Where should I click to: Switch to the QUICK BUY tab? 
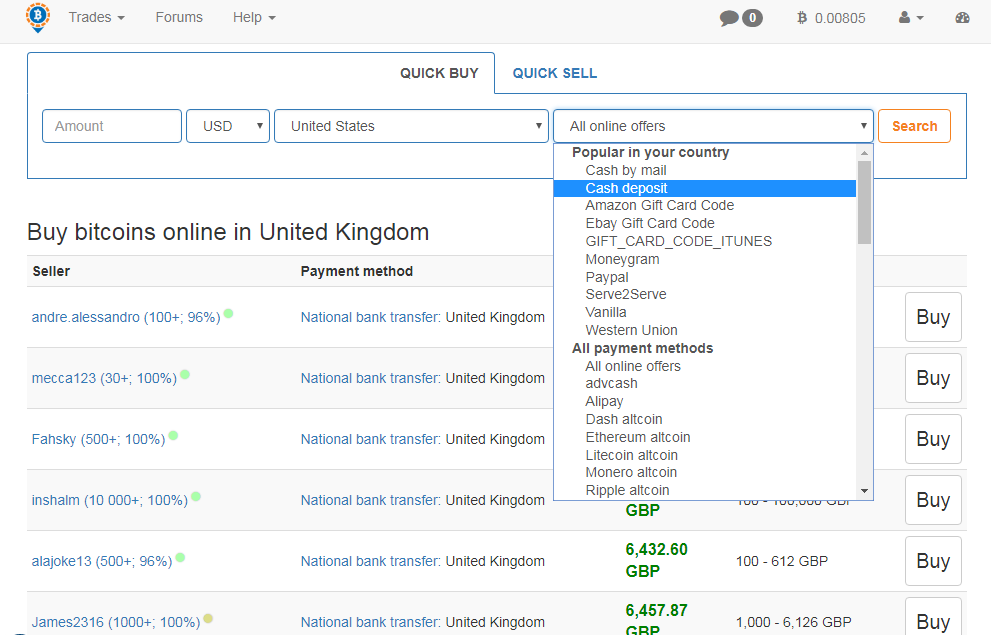439,73
